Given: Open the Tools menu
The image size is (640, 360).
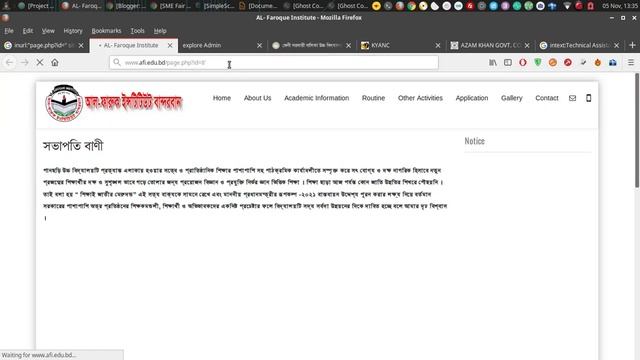Looking at the screenshot, I should (x=138, y=31).
